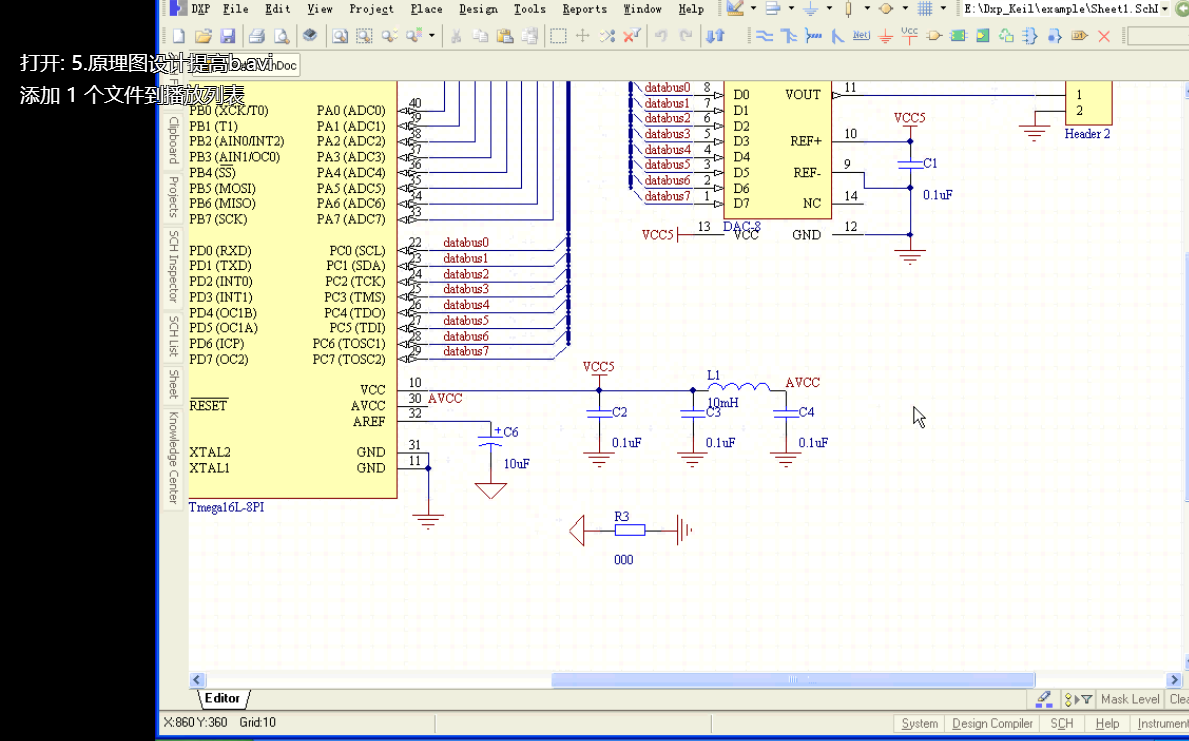This screenshot has height=741, width=1189.
Task: Select the Place Net Label tool
Action: click(861, 36)
